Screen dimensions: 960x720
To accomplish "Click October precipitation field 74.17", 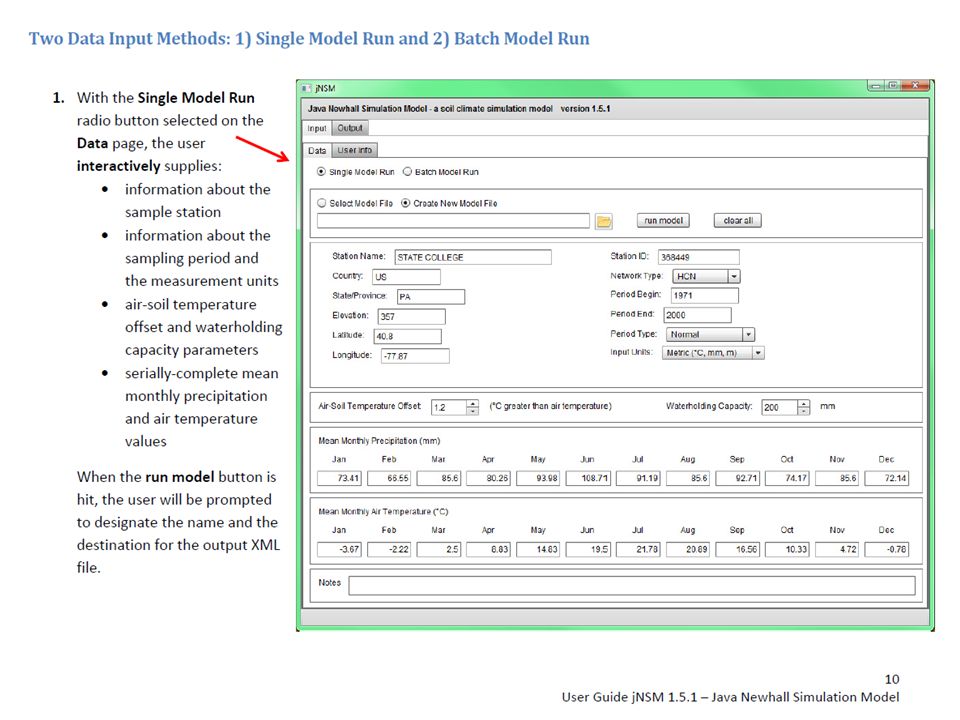I will 787,478.
